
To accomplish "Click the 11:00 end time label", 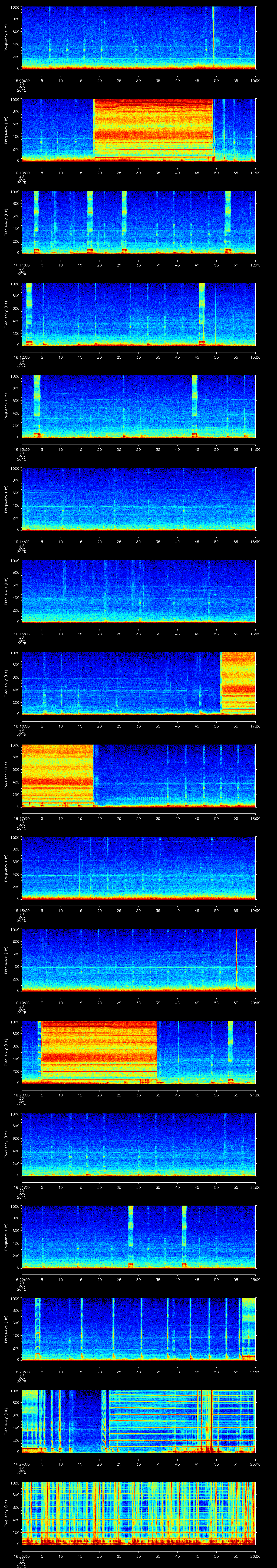I will 256,173.
